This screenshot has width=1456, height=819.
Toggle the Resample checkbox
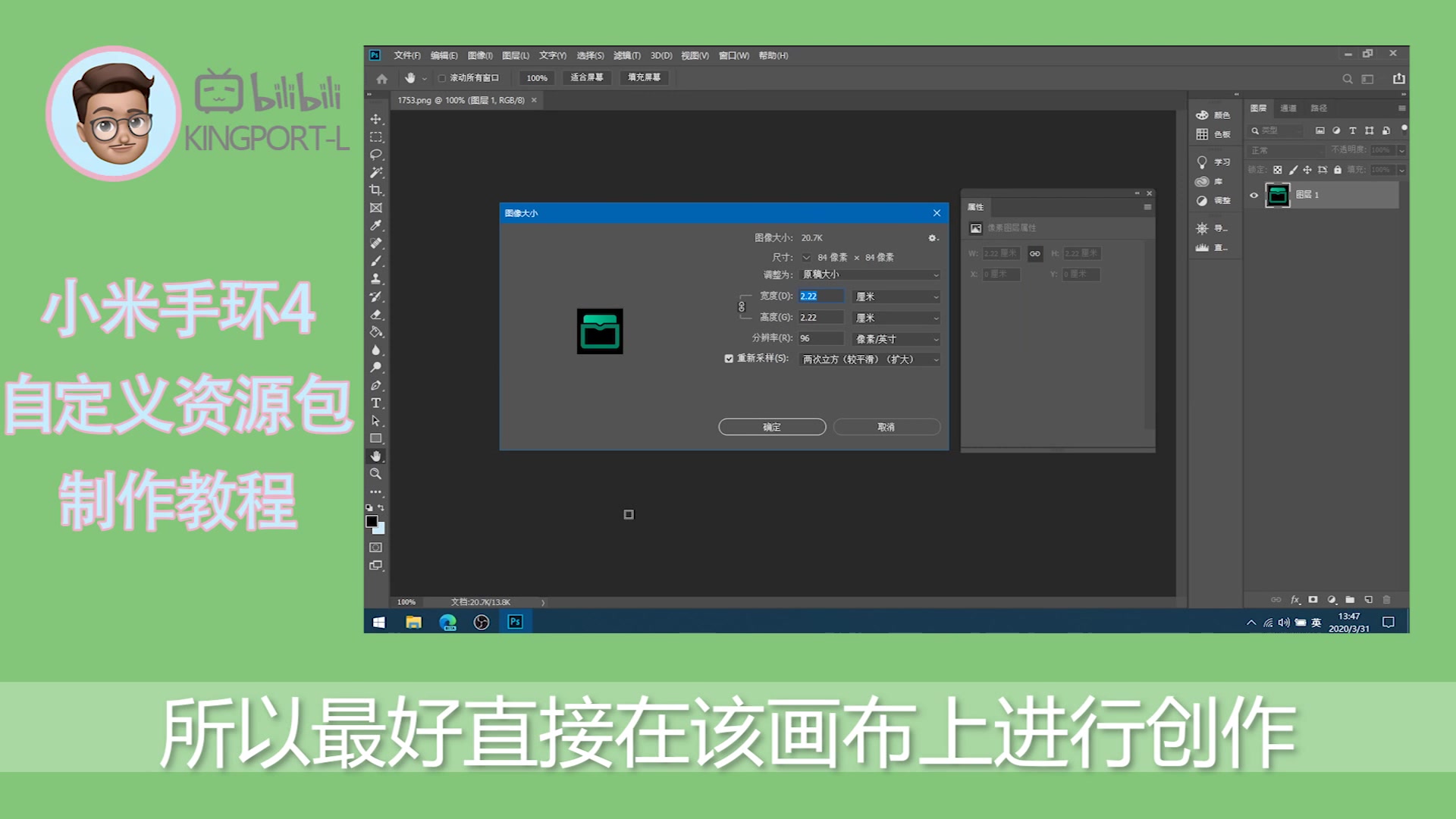click(729, 359)
